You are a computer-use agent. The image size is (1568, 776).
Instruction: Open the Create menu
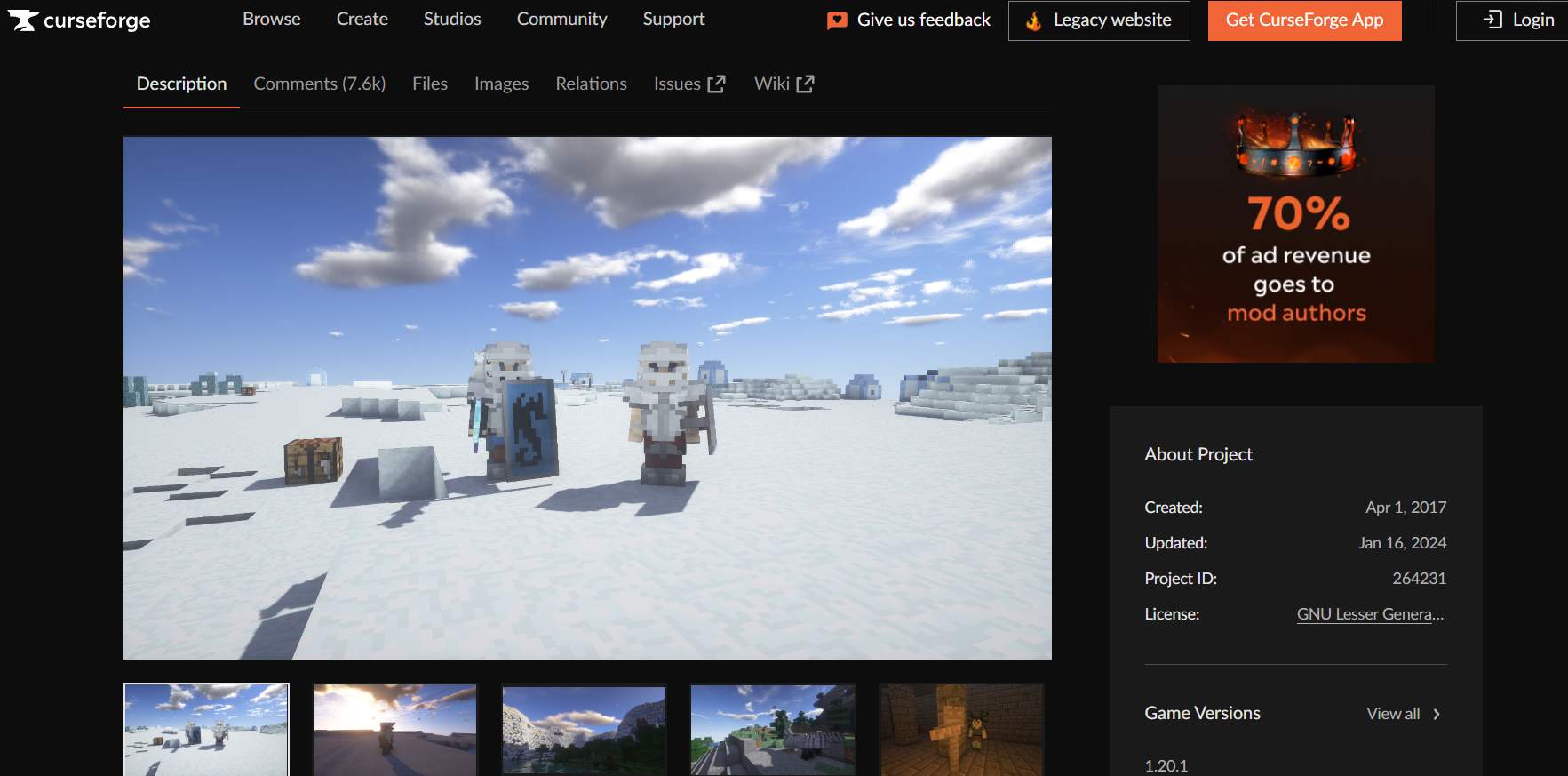click(362, 19)
